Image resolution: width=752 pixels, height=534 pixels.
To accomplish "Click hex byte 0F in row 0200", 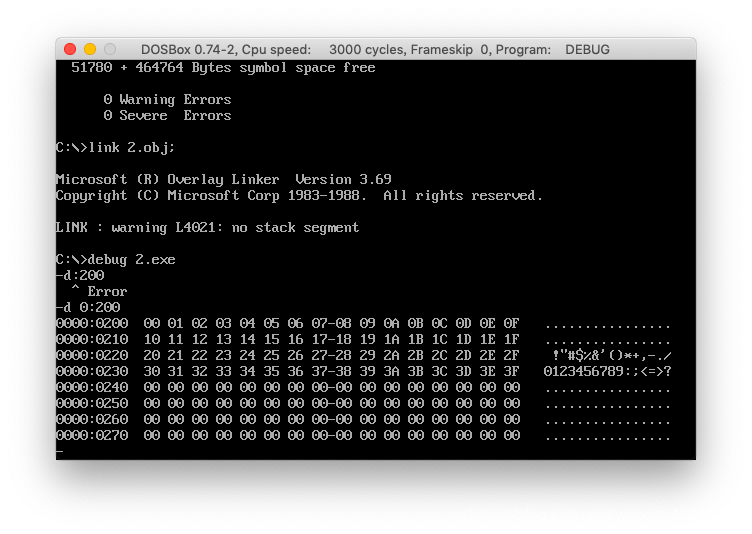I will pyautogui.click(x=512, y=323).
